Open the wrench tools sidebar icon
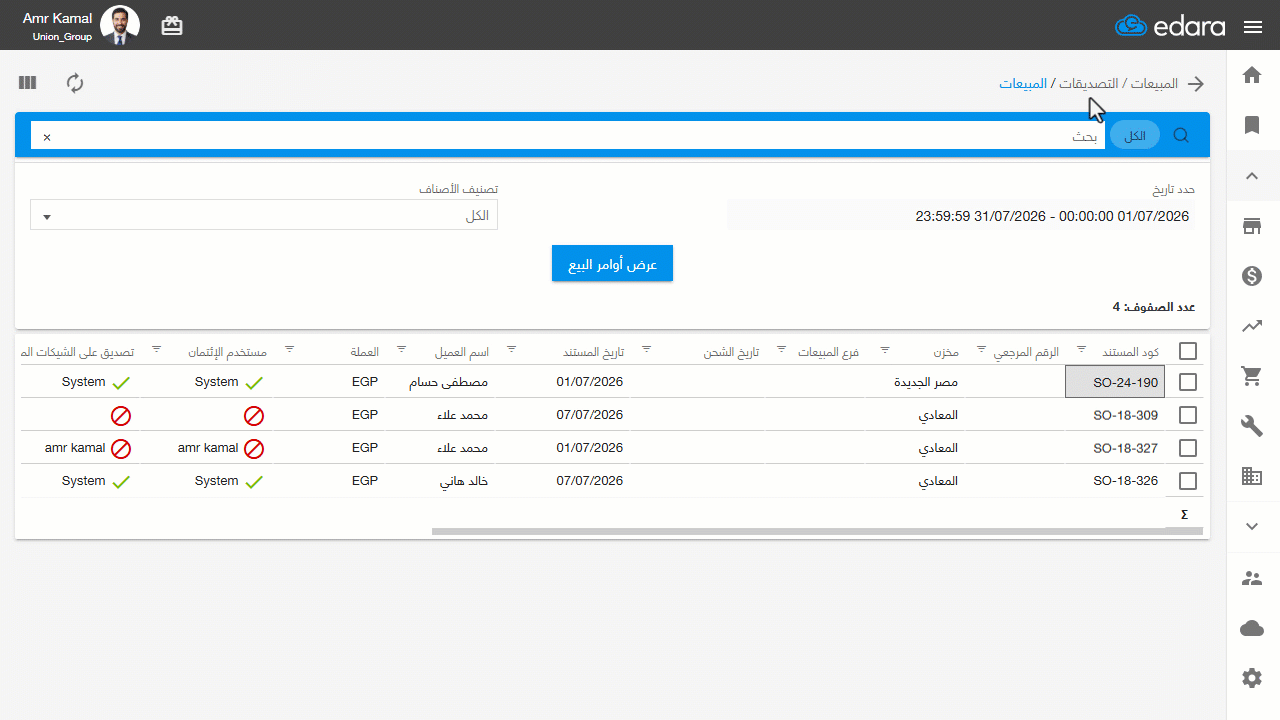This screenshot has height=720, width=1280. click(1252, 426)
